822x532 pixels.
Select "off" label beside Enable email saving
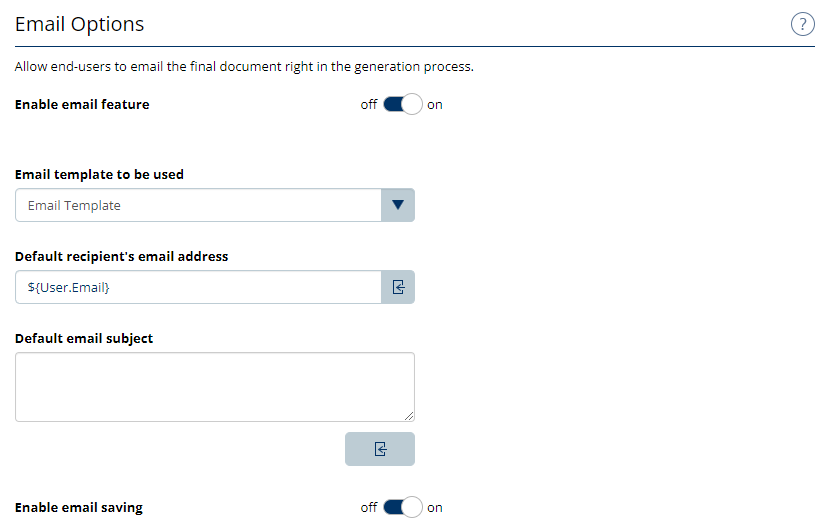[x=369, y=507]
